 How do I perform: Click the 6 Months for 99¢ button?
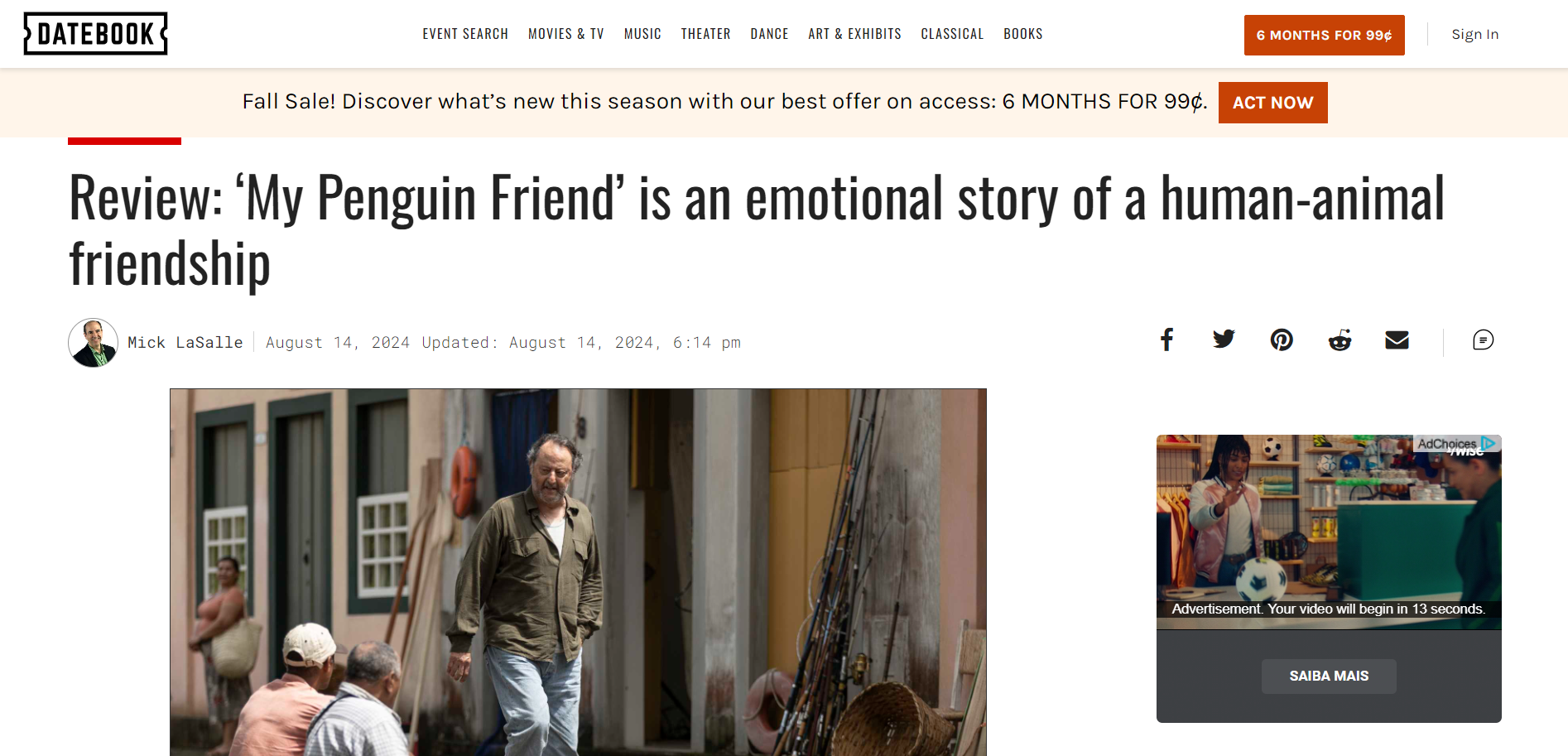point(1324,35)
